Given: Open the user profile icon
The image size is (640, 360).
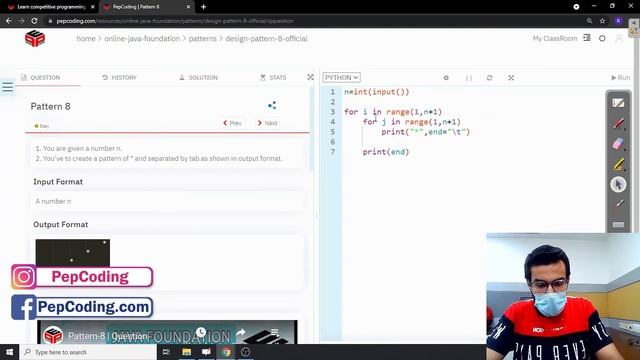Looking at the screenshot, I should [619, 39].
